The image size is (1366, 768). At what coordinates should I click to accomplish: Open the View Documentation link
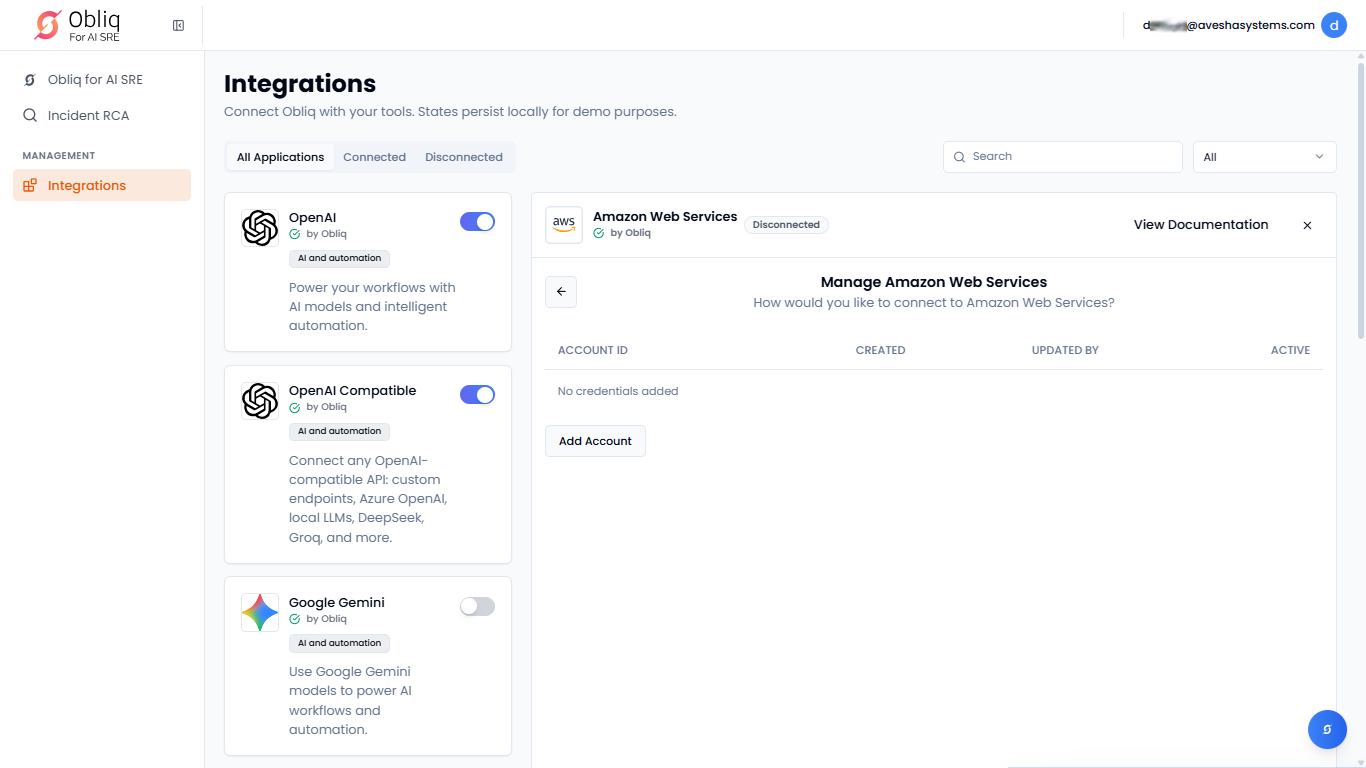tap(1200, 225)
